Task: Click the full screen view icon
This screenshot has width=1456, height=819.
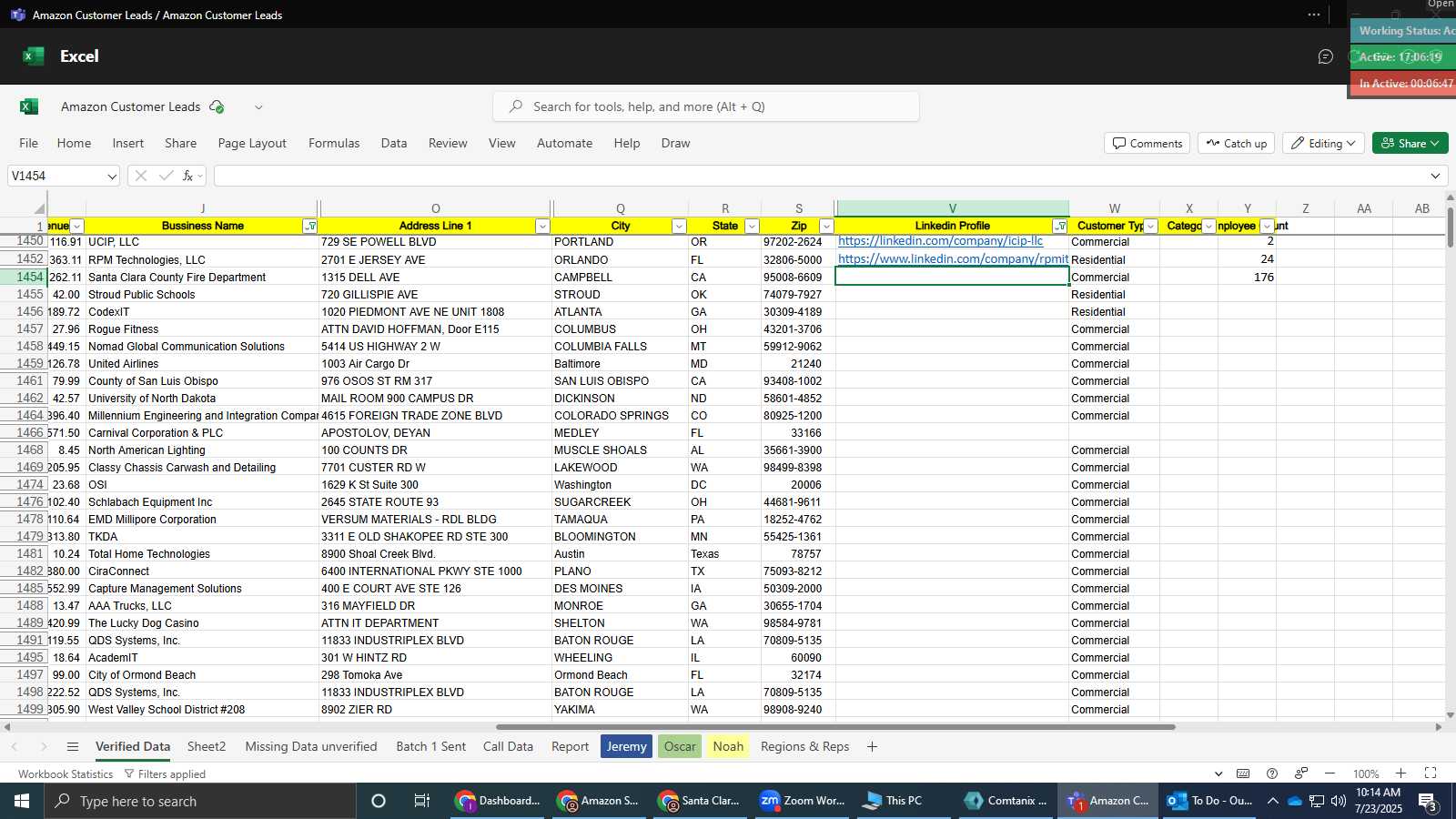Action: tap(1431, 773)
